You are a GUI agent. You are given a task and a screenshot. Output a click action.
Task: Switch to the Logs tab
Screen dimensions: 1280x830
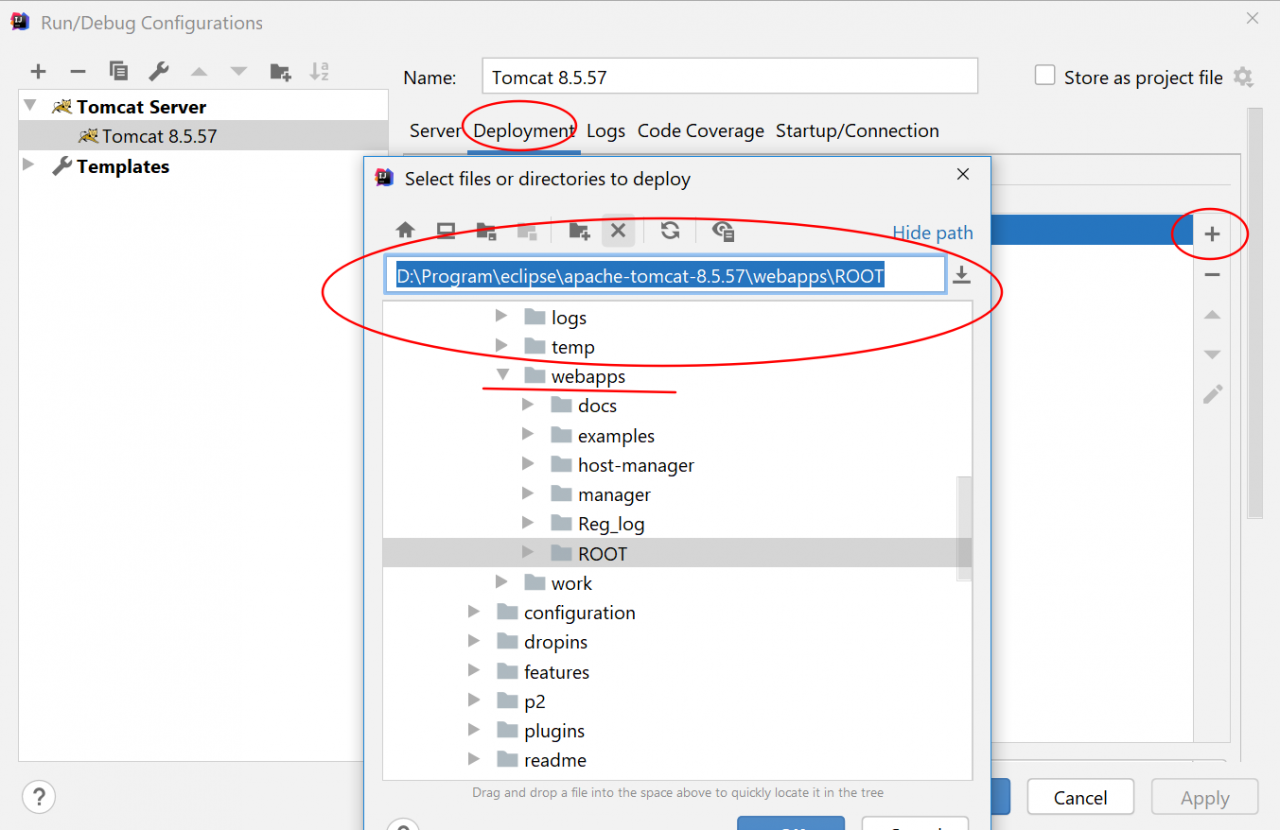(x=606, y=131)
